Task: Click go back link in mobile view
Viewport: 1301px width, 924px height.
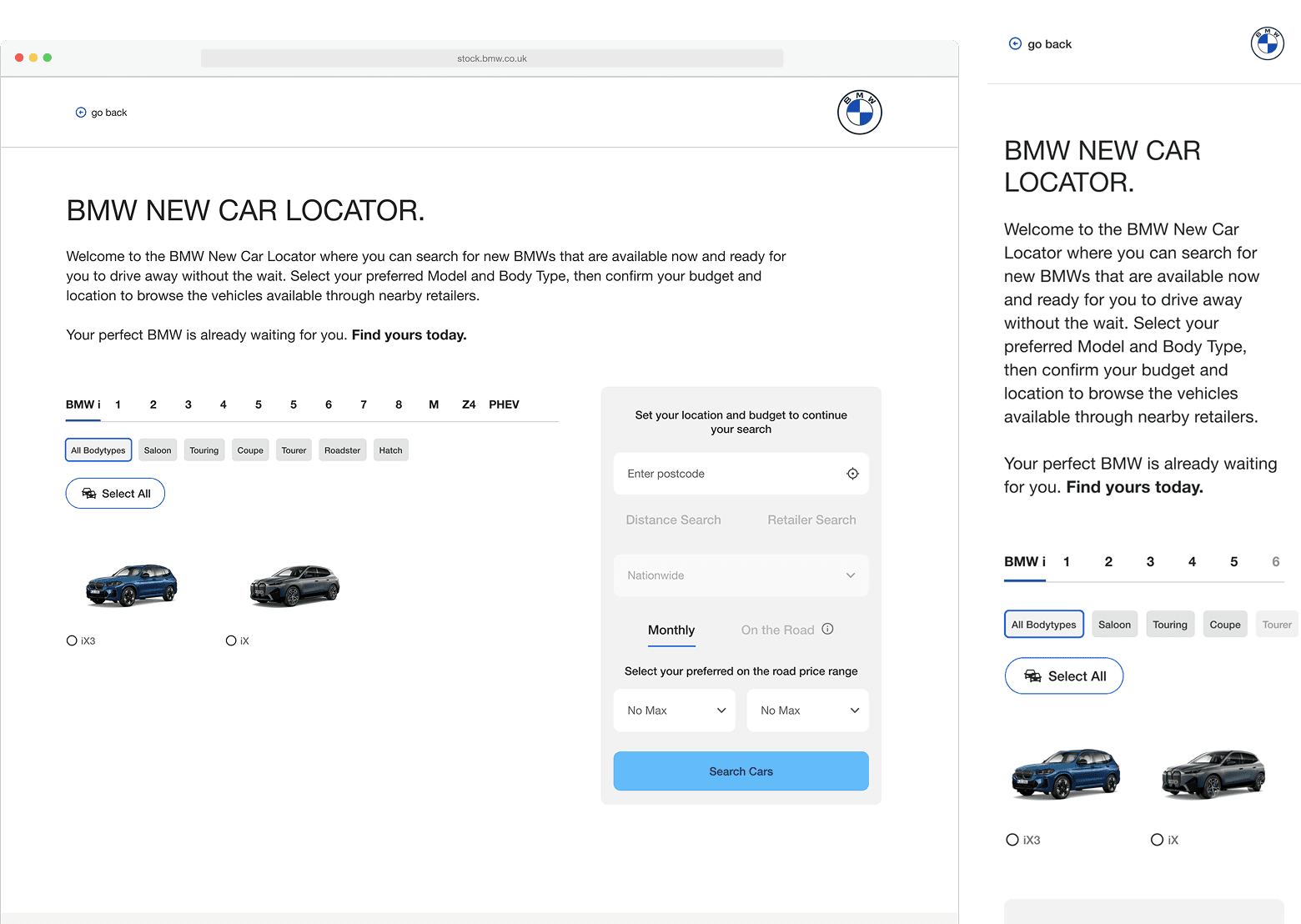Action: (x=1041, y=44)
